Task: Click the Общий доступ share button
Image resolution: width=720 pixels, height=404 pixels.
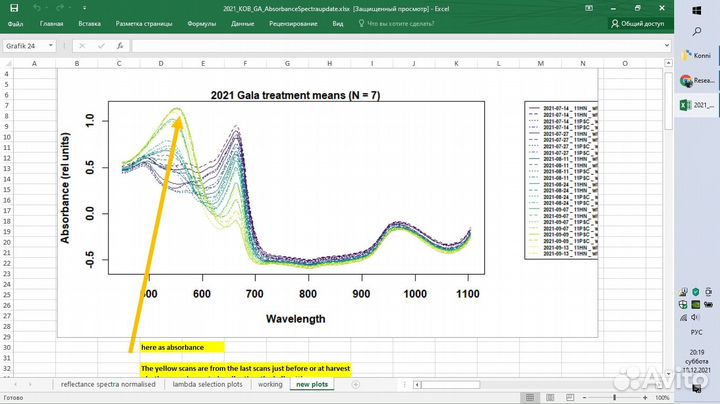Action: click(x=637, y=23)
